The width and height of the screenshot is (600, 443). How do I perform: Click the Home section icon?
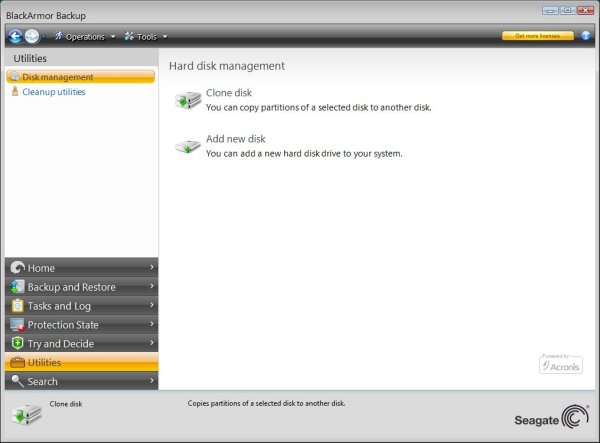point(18,267)
